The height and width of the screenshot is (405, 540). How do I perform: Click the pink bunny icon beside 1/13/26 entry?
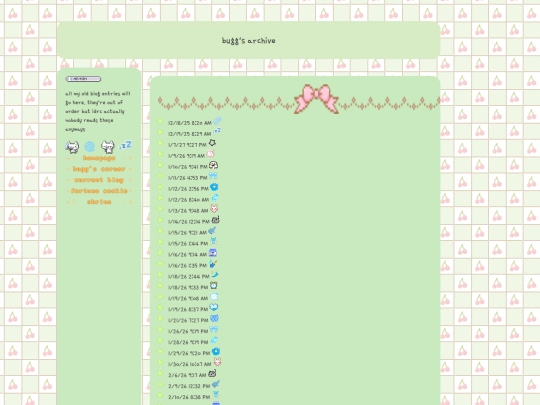(214, 209)
